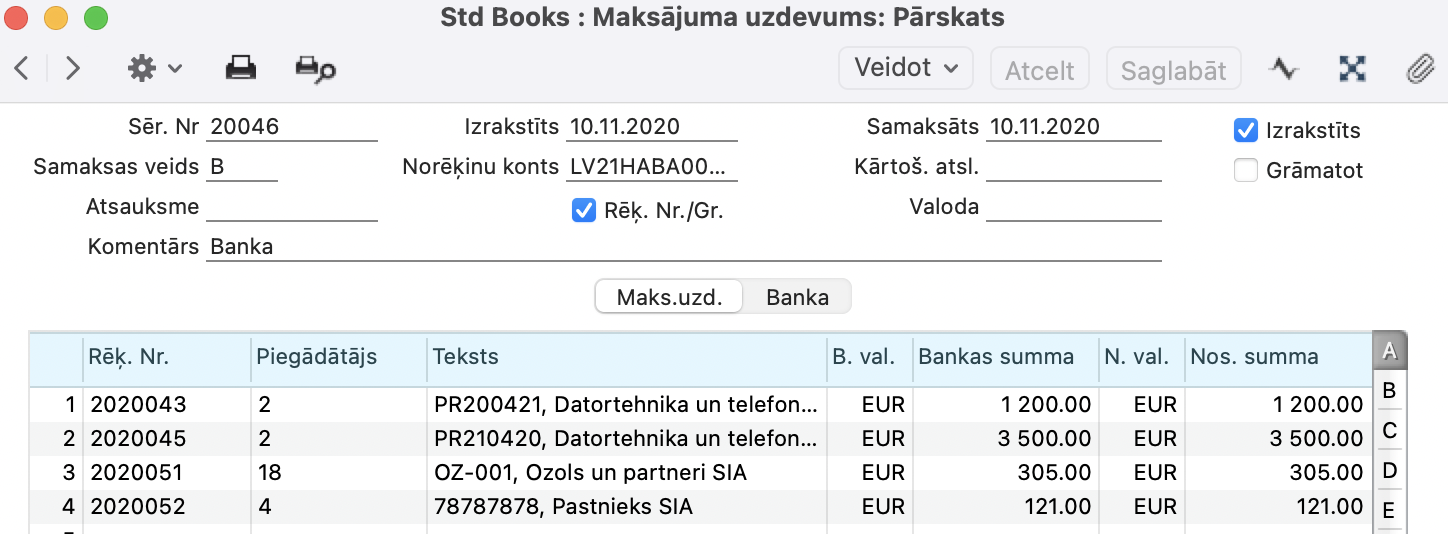Go to the next record arrow

[72, 68]
